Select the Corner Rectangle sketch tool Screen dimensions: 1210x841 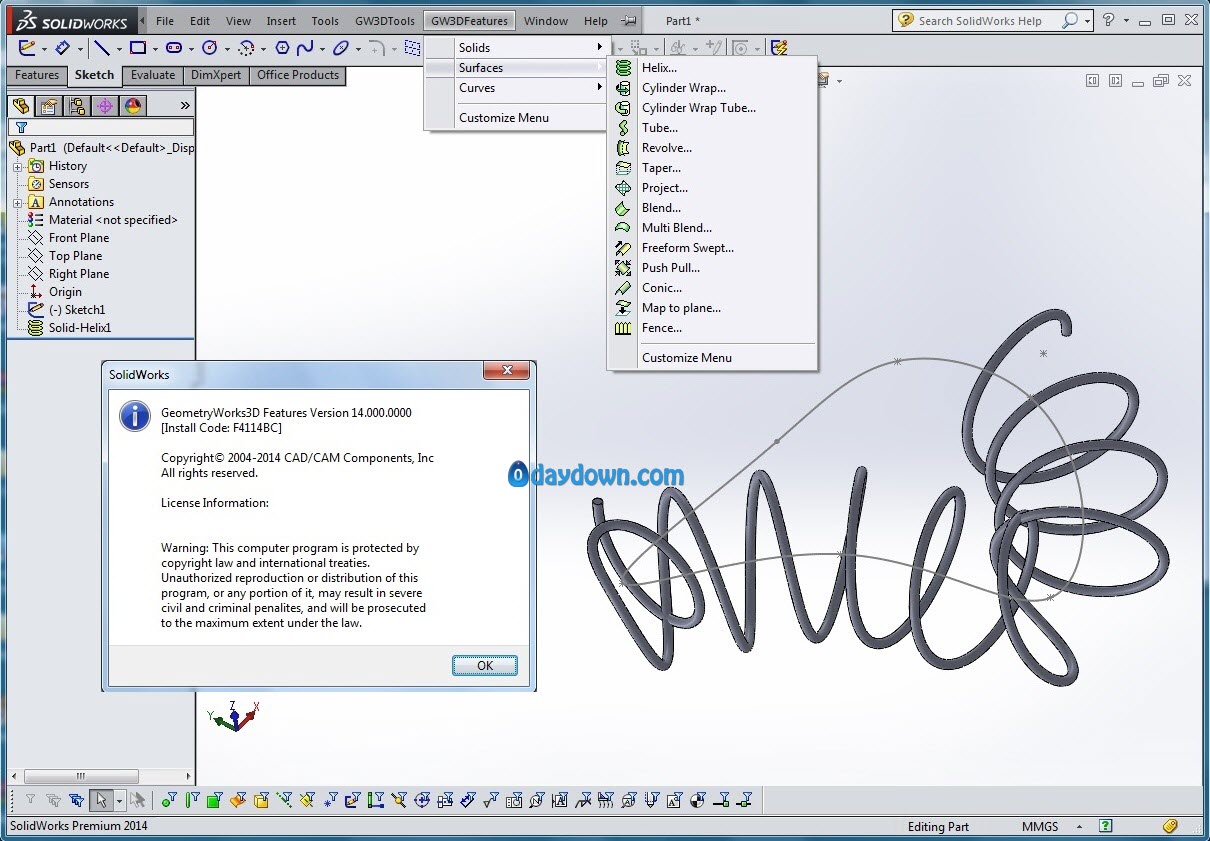pyautogui.click(x=138, y=47)
